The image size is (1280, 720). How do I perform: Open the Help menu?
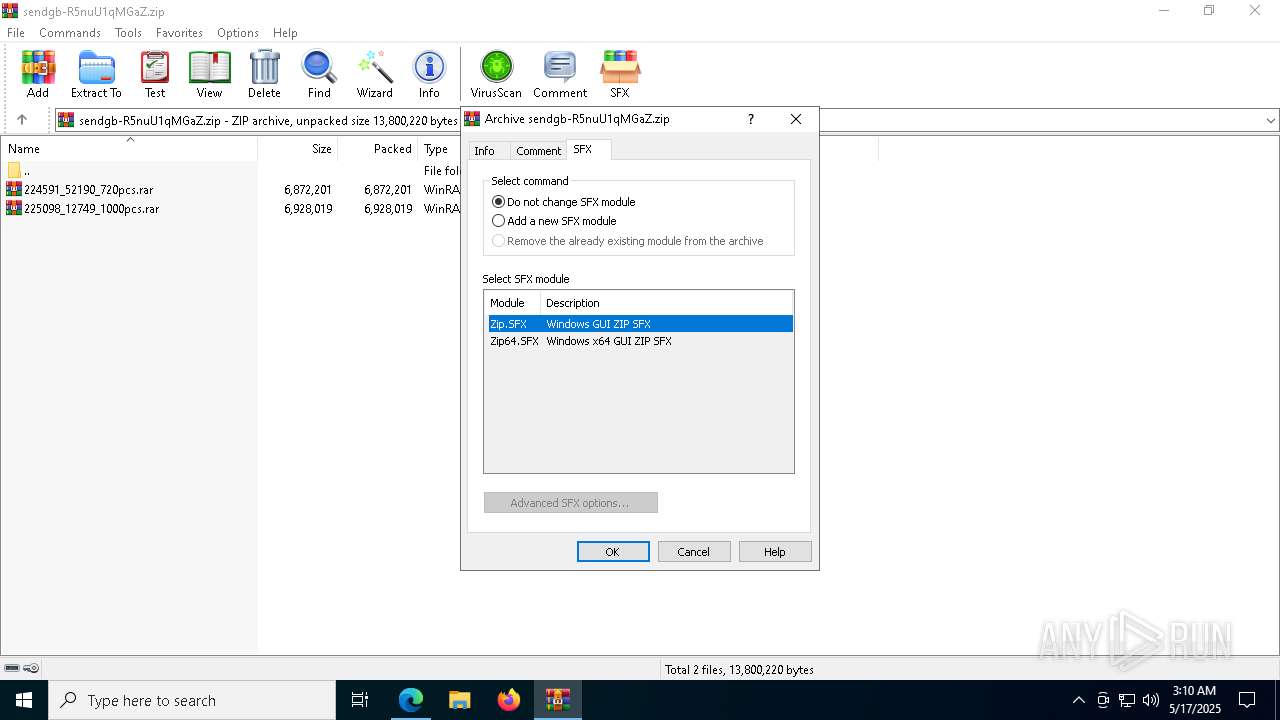(x=285, y=33)
